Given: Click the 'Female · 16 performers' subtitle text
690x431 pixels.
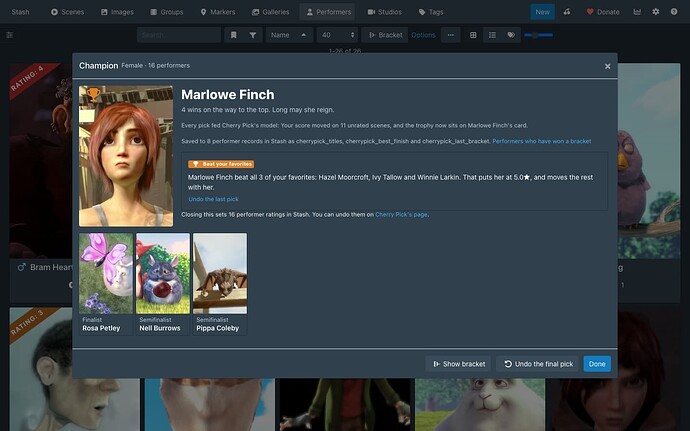Looking at the screenshot, I should point(156,66).
